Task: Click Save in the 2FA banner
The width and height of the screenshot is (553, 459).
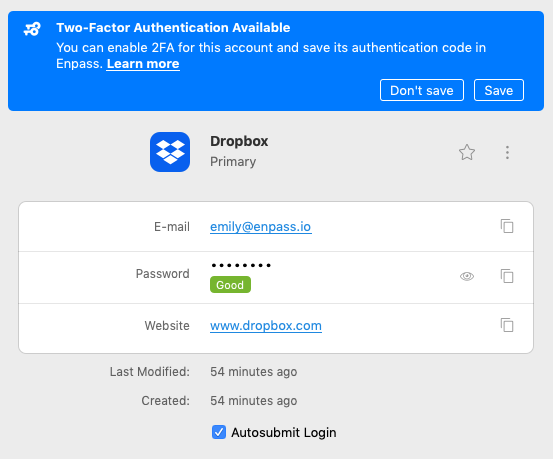Action: [499, 90]
